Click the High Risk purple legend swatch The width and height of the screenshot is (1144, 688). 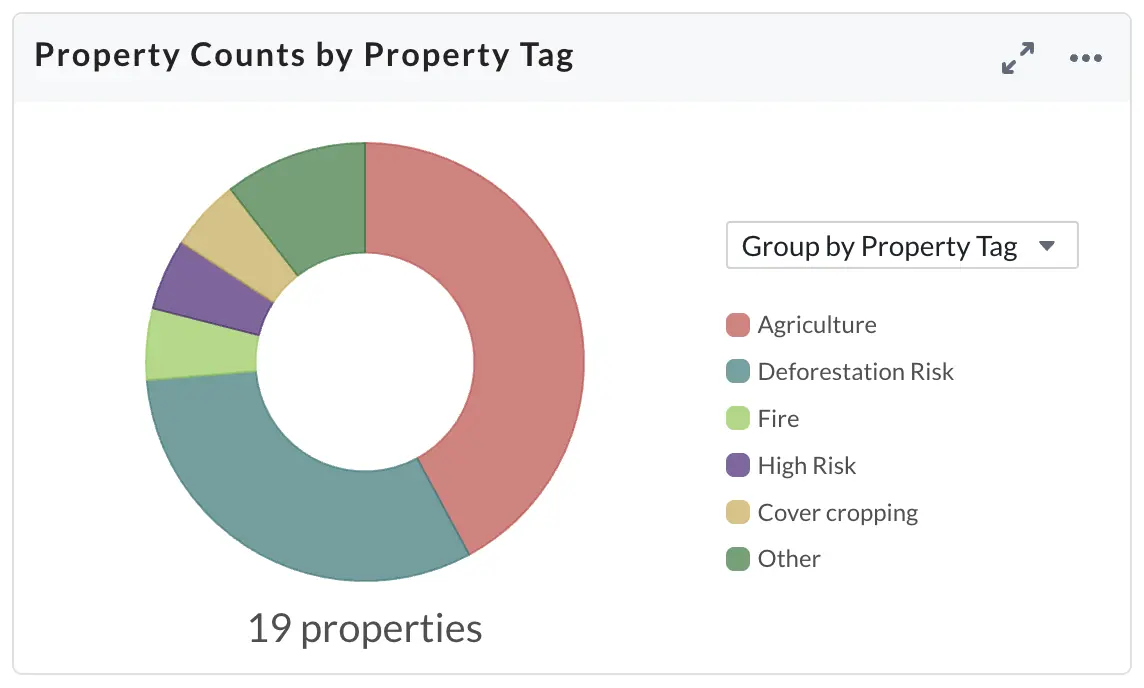click(x=738, y=465)
